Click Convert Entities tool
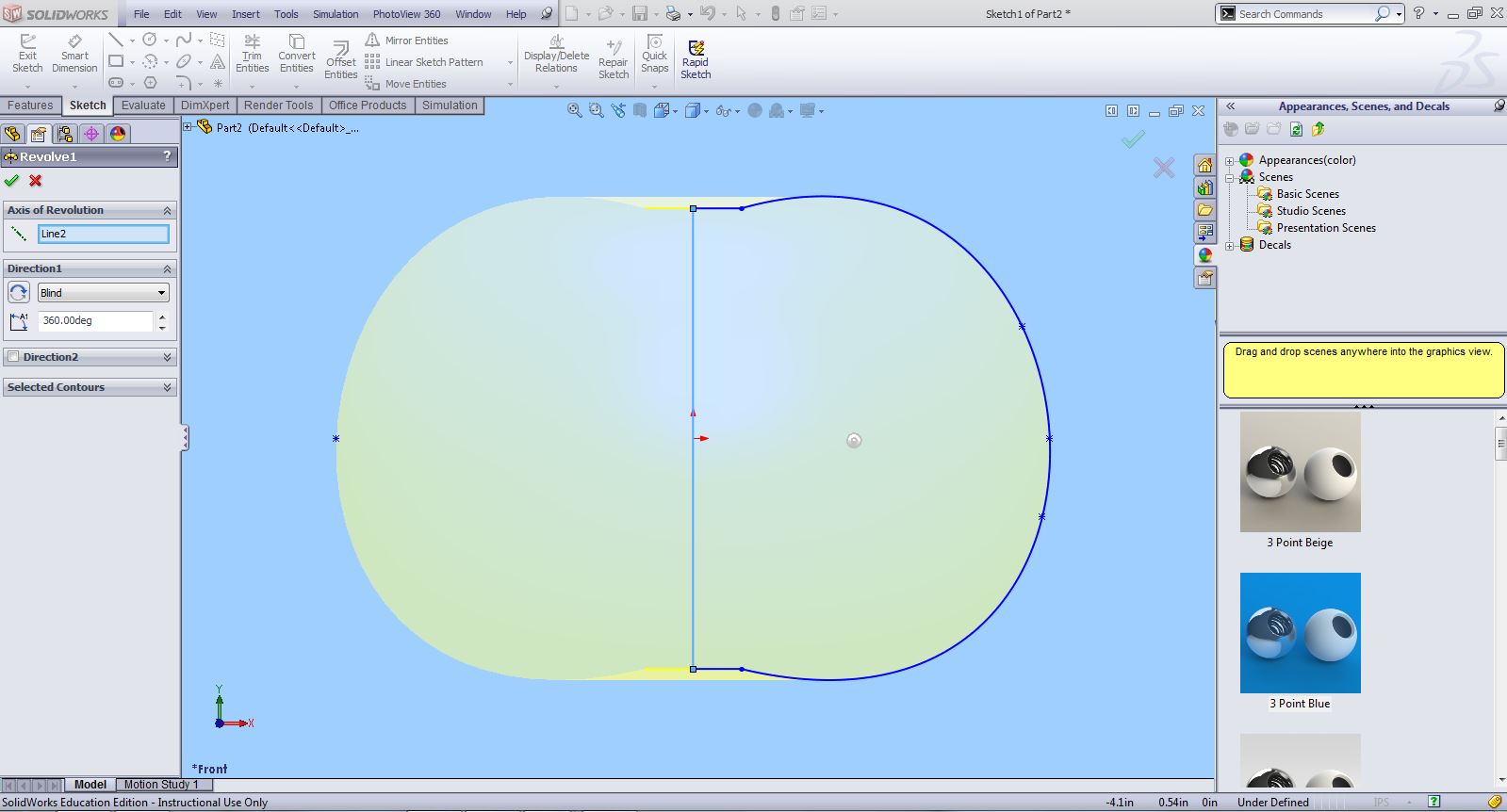Viewport: 1507px width, 812px height. [296, 54]
